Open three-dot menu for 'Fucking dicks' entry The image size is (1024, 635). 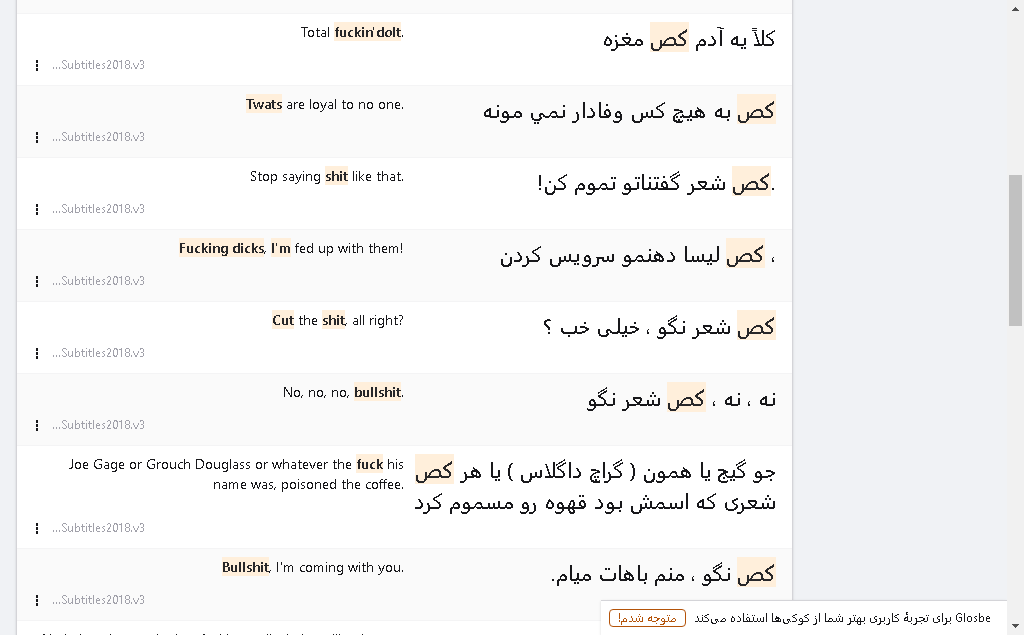click(x=37, y=281)
